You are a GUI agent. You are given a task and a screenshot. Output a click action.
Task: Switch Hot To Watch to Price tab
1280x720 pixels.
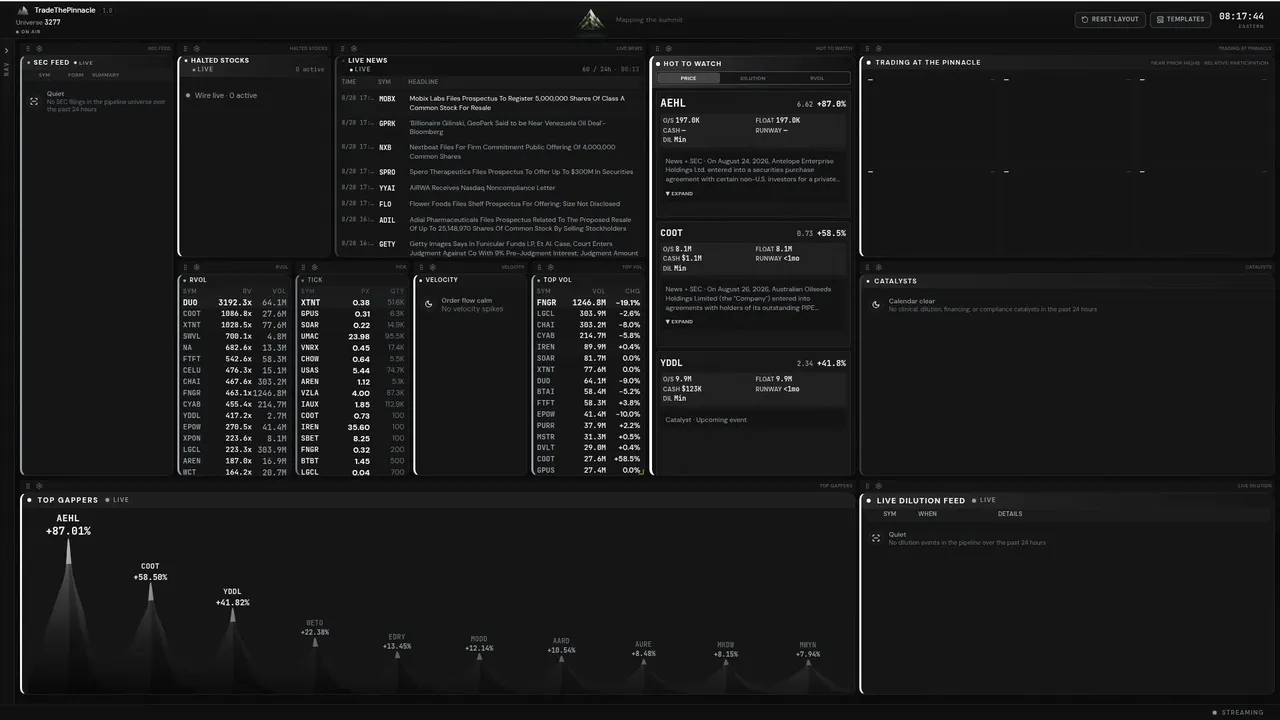pos(688,78)
